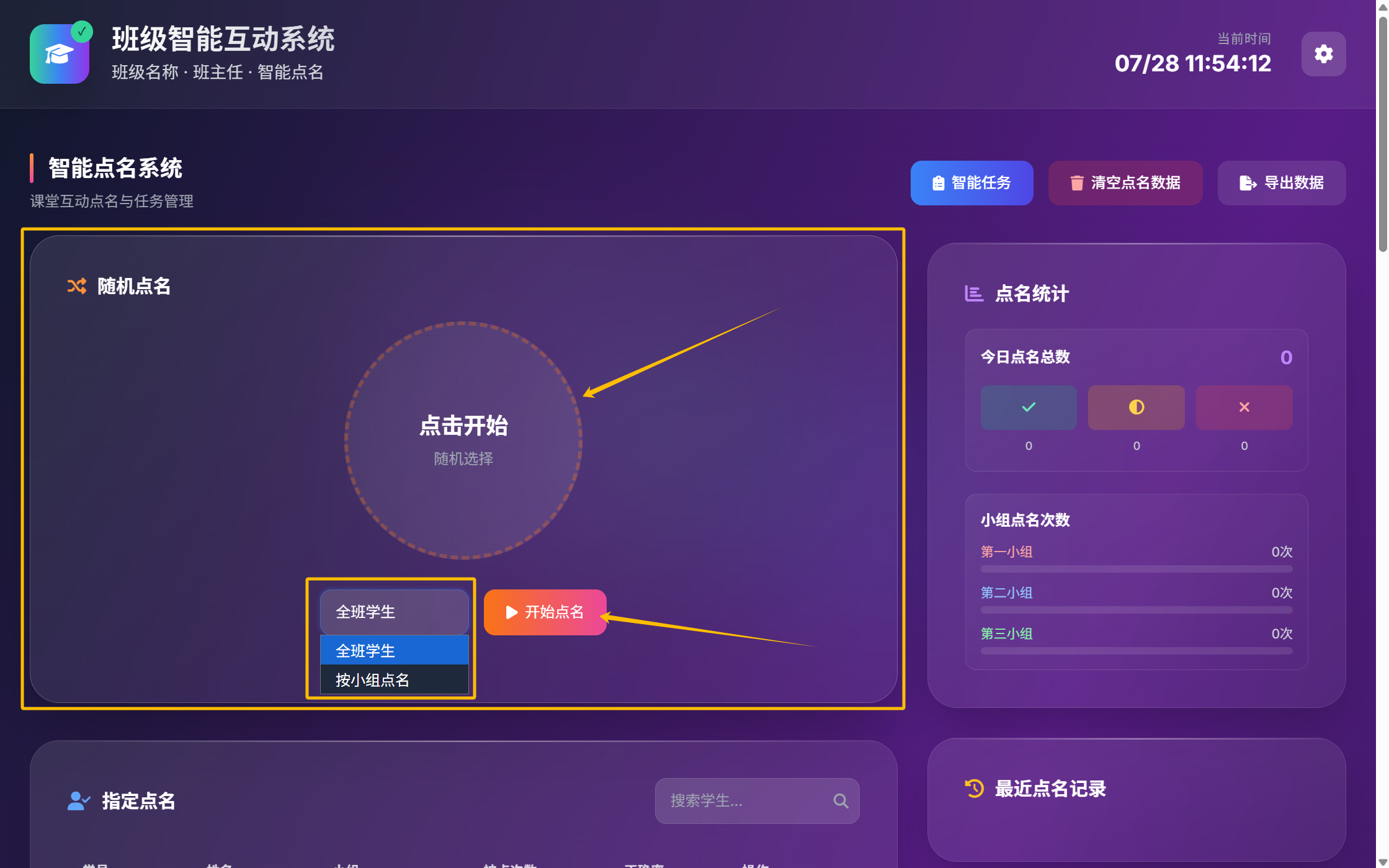Click the 第二小组 group label
Viewport: 1389px width, 868px height.
1006,593
